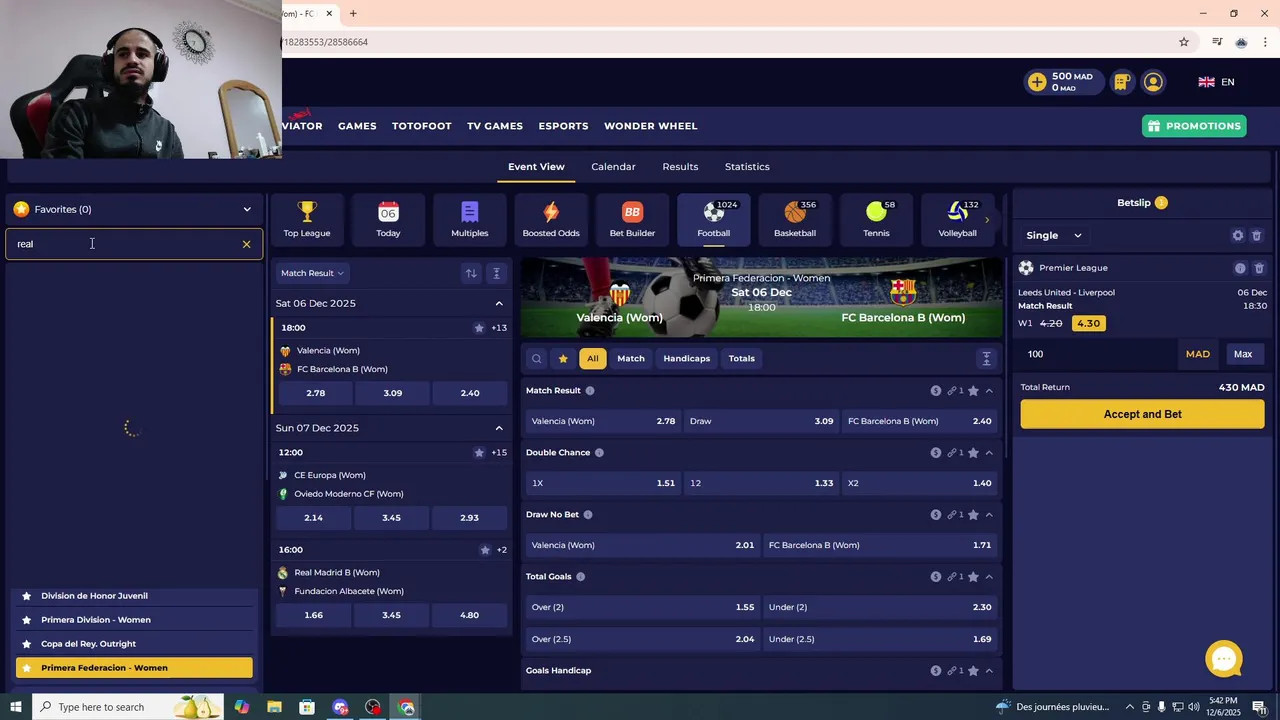Select the Volleyball sport icon
The width and height of the screenshot is (1280, 720).
[957, 219]
